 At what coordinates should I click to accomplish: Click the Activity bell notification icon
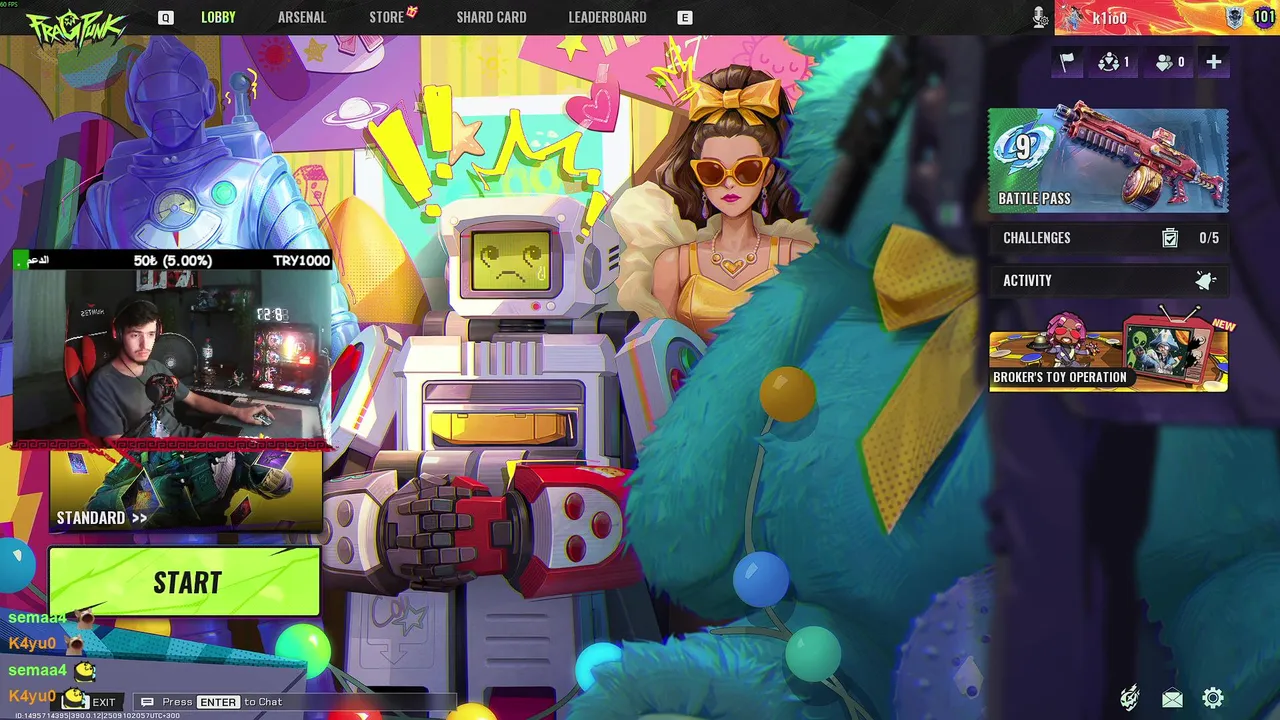tap(1206, 281)
